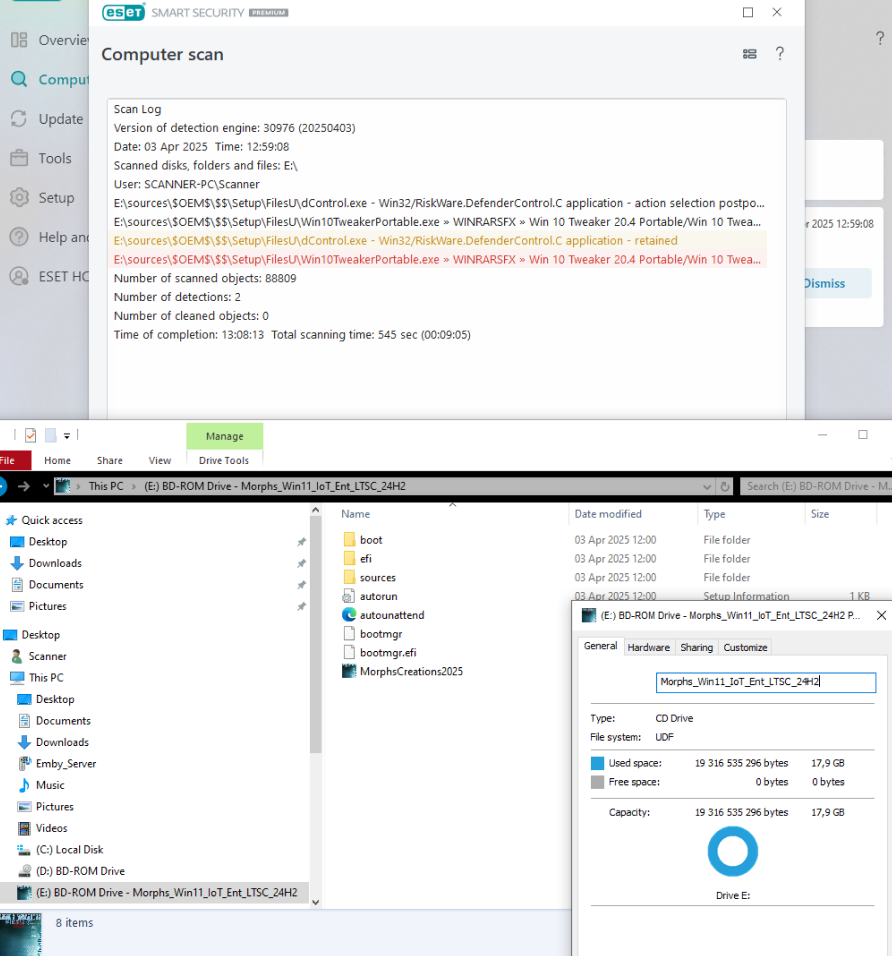Select the boot folder icon
The width and height of the screenshot is (892, 956).
[x=349, y=540]
